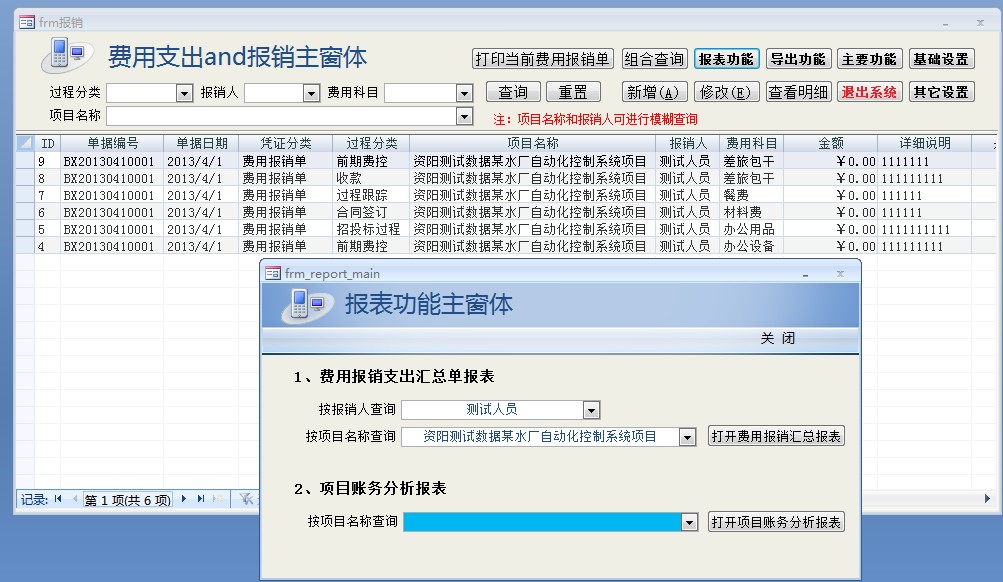Click 查看明细 view details button
The image size is (1003, 582).
[x=798, y=92]
